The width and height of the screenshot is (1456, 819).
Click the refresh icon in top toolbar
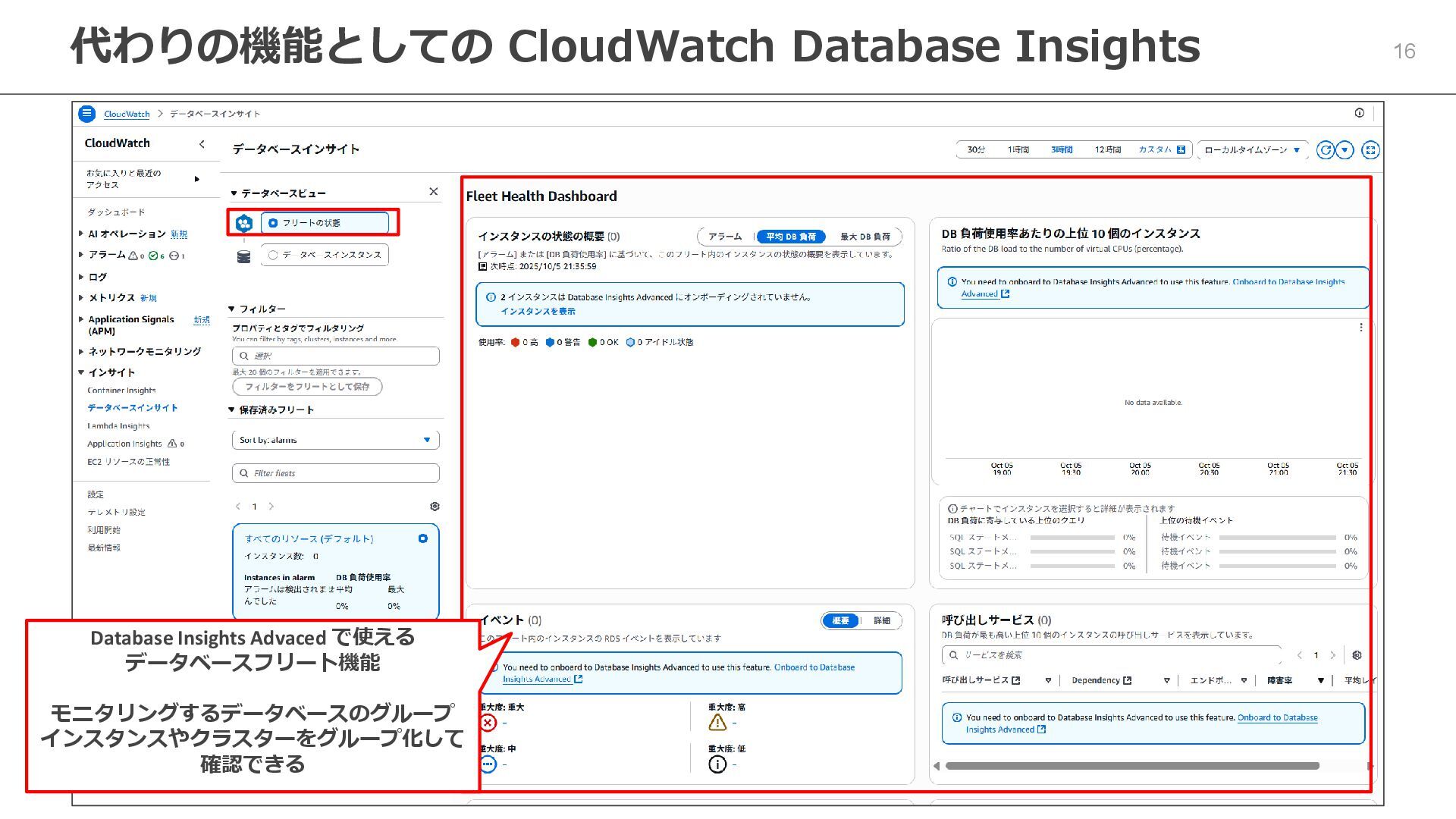click(x=1325, y=150)
